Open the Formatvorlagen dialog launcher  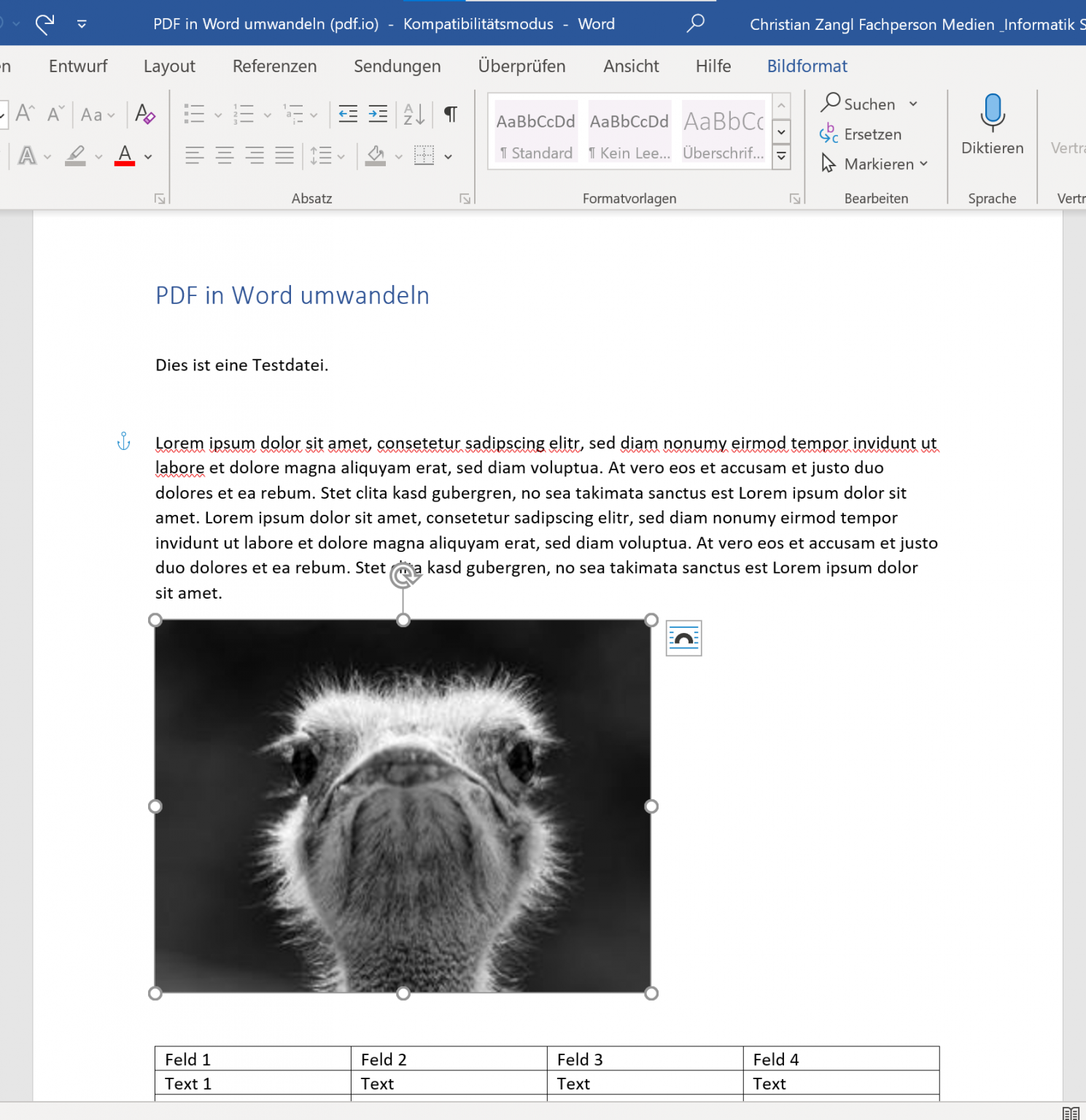[x=794, y=198]
